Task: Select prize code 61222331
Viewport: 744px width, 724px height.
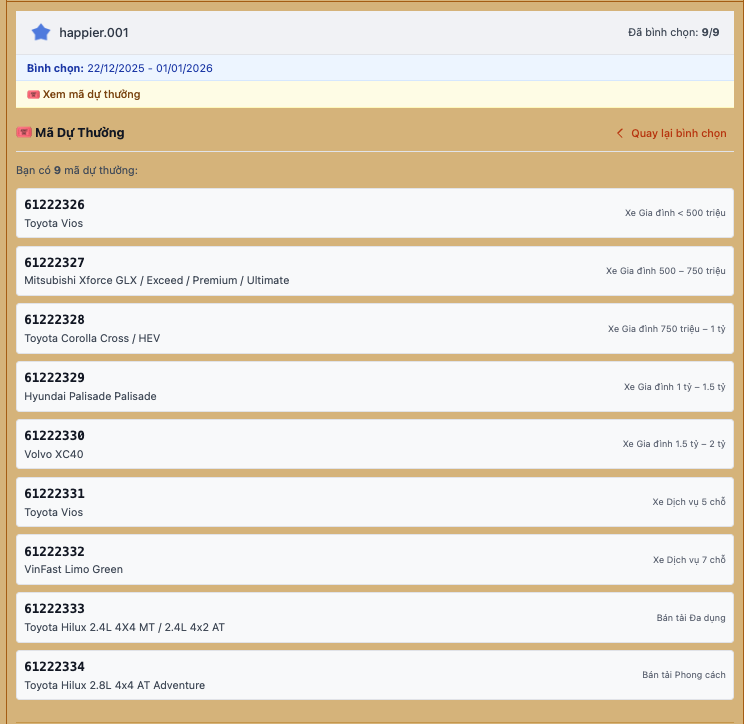Action: (x=55, y=493)
